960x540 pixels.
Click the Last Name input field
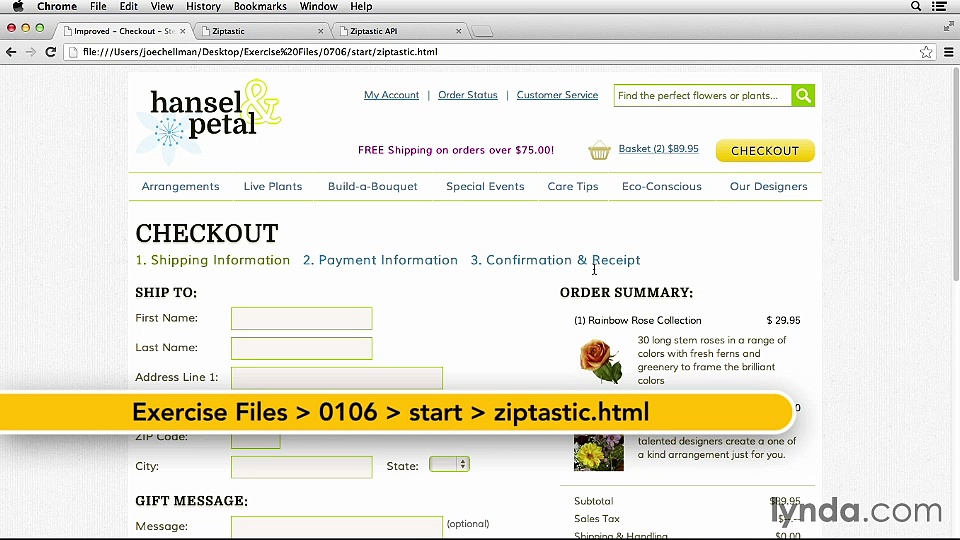click(x=302, y=348)
